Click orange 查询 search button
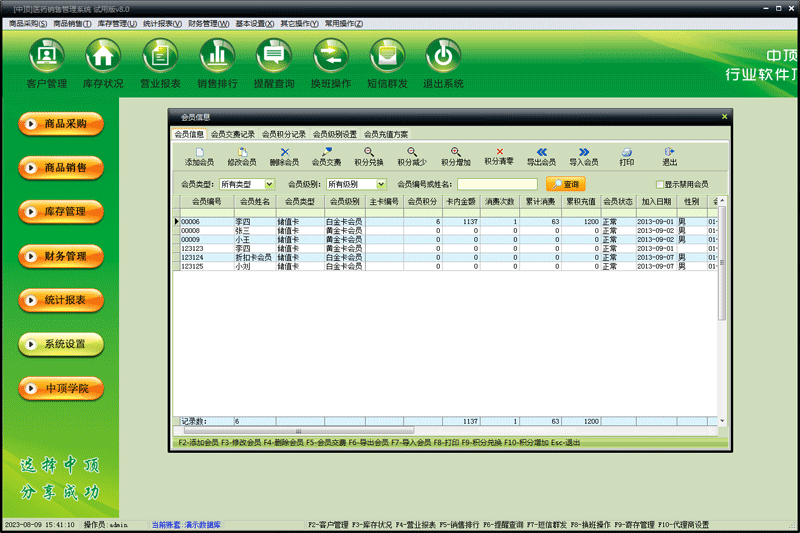Image resolution: width=800 pixels, height=533 pixels. click(565, 184)
